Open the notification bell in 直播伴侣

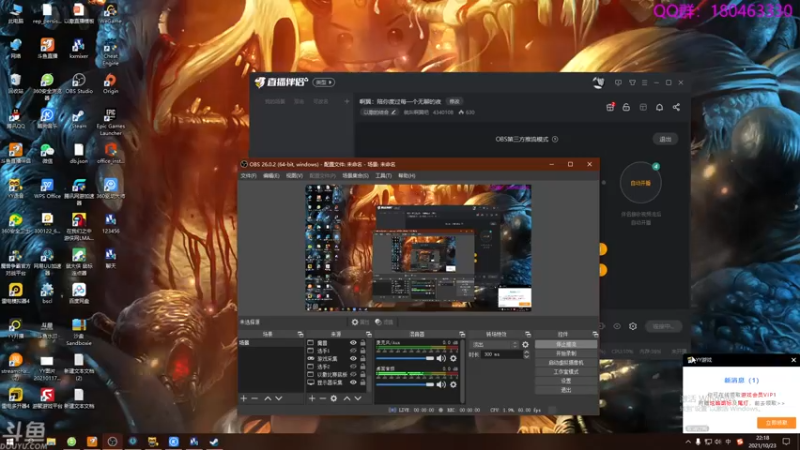(x=659, y=107)
